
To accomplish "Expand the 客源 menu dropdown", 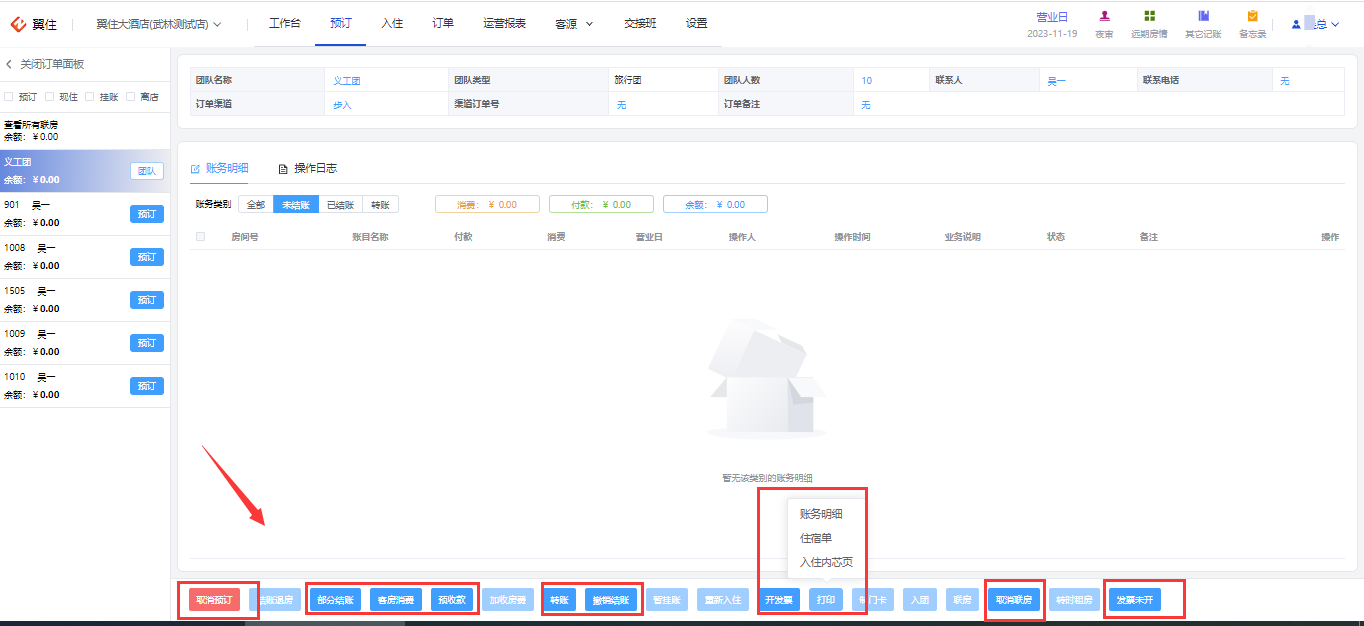I will coord(589,23).
